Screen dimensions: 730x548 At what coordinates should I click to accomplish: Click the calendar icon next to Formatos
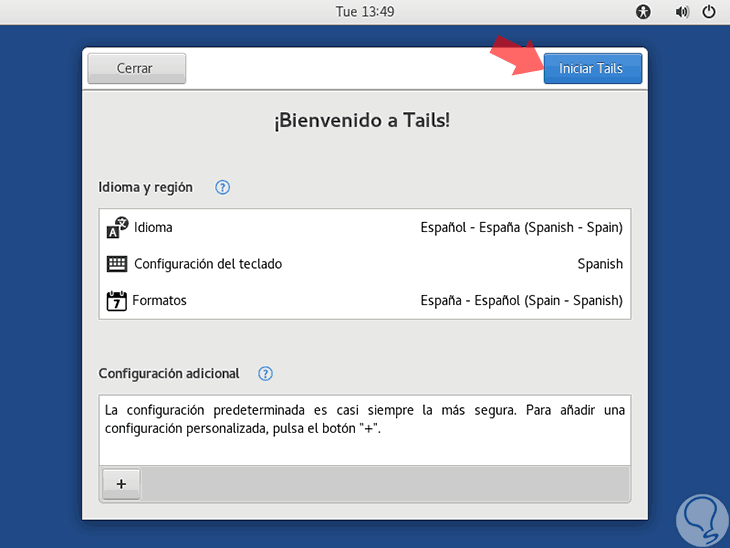point(116,301)
